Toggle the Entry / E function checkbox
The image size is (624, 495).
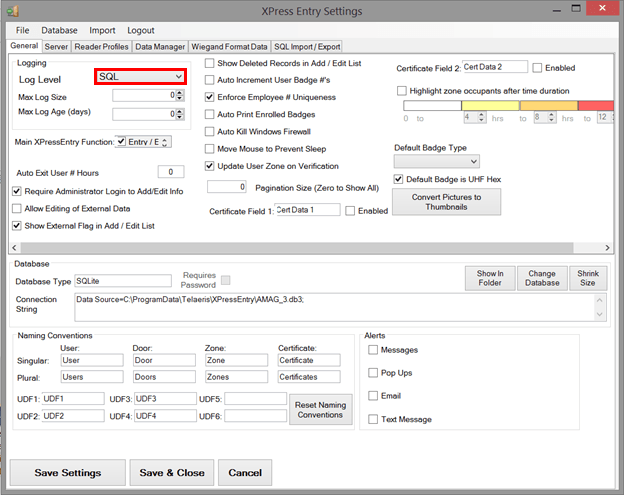pos(122,141)
